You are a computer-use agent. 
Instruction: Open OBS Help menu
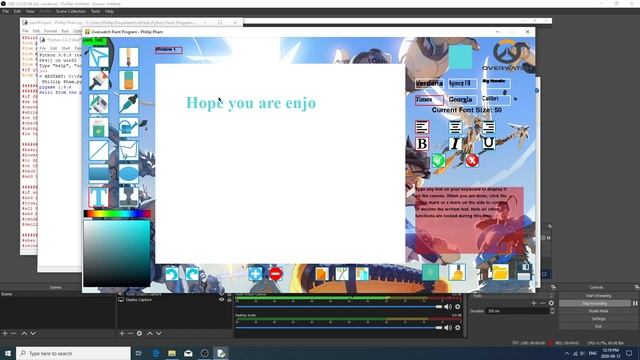click(x=109, y=11)
